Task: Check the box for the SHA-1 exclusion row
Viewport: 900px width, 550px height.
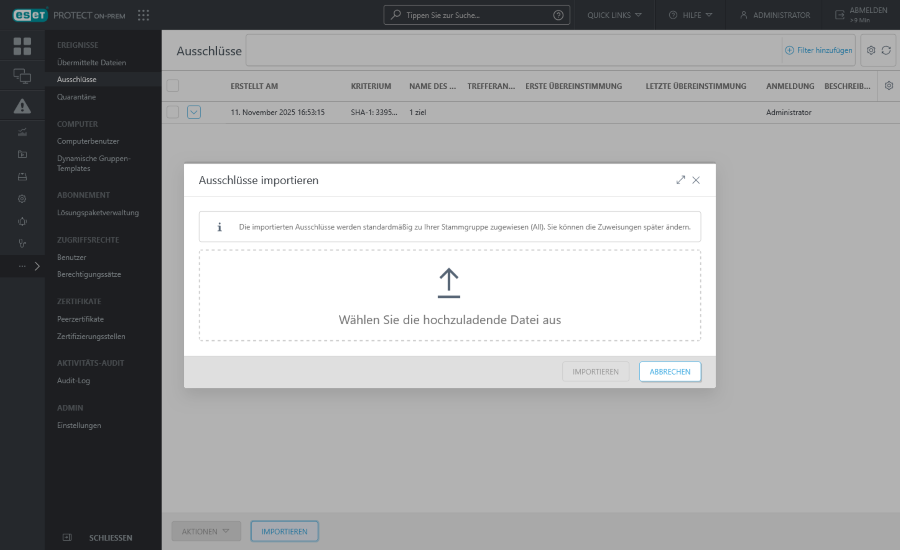Action: (x=173, y=112)
